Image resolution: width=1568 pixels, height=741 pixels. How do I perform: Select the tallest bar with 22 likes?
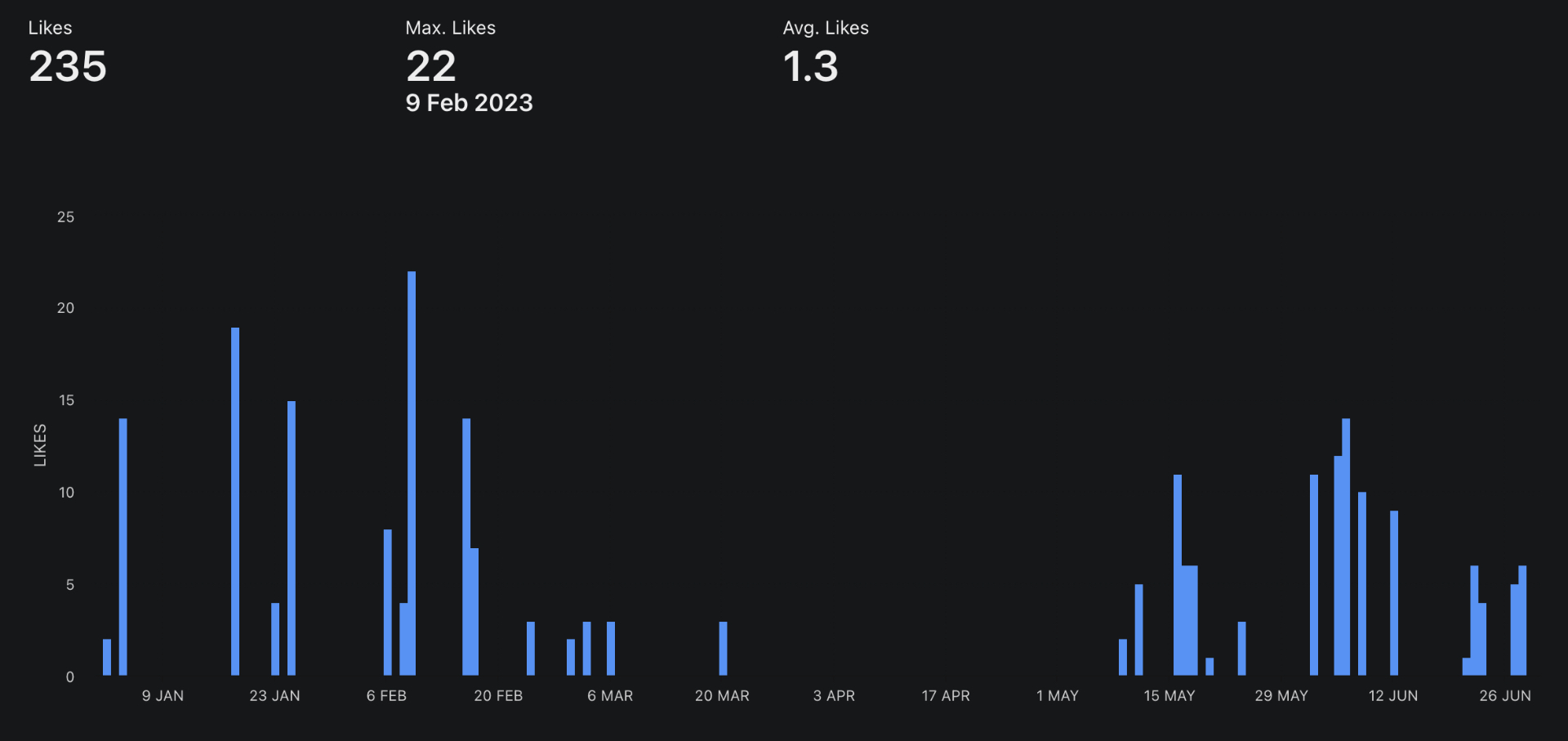click(x=412, y=474)
